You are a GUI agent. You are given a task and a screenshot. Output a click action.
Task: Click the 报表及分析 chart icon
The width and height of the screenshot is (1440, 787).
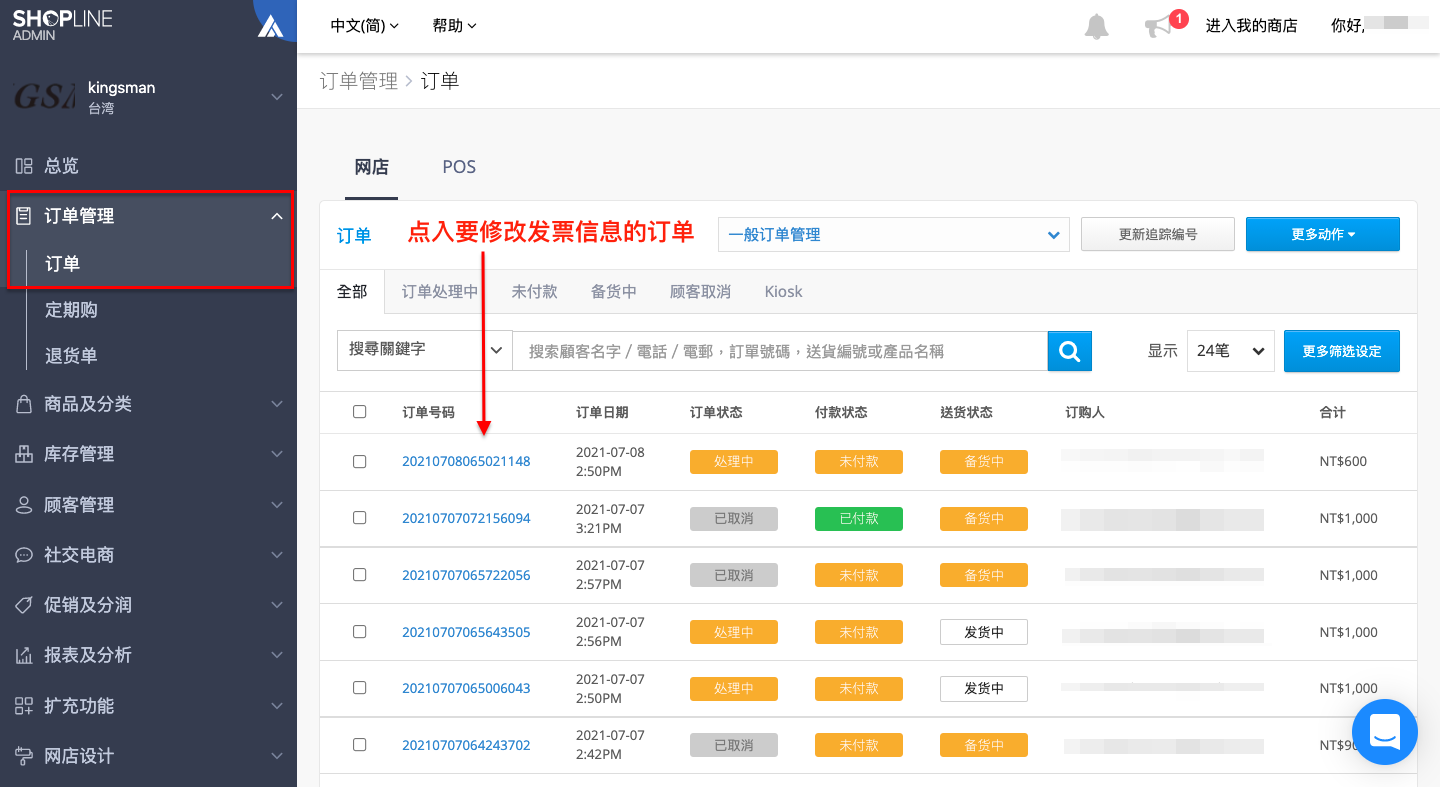click(x=24, y=656)
